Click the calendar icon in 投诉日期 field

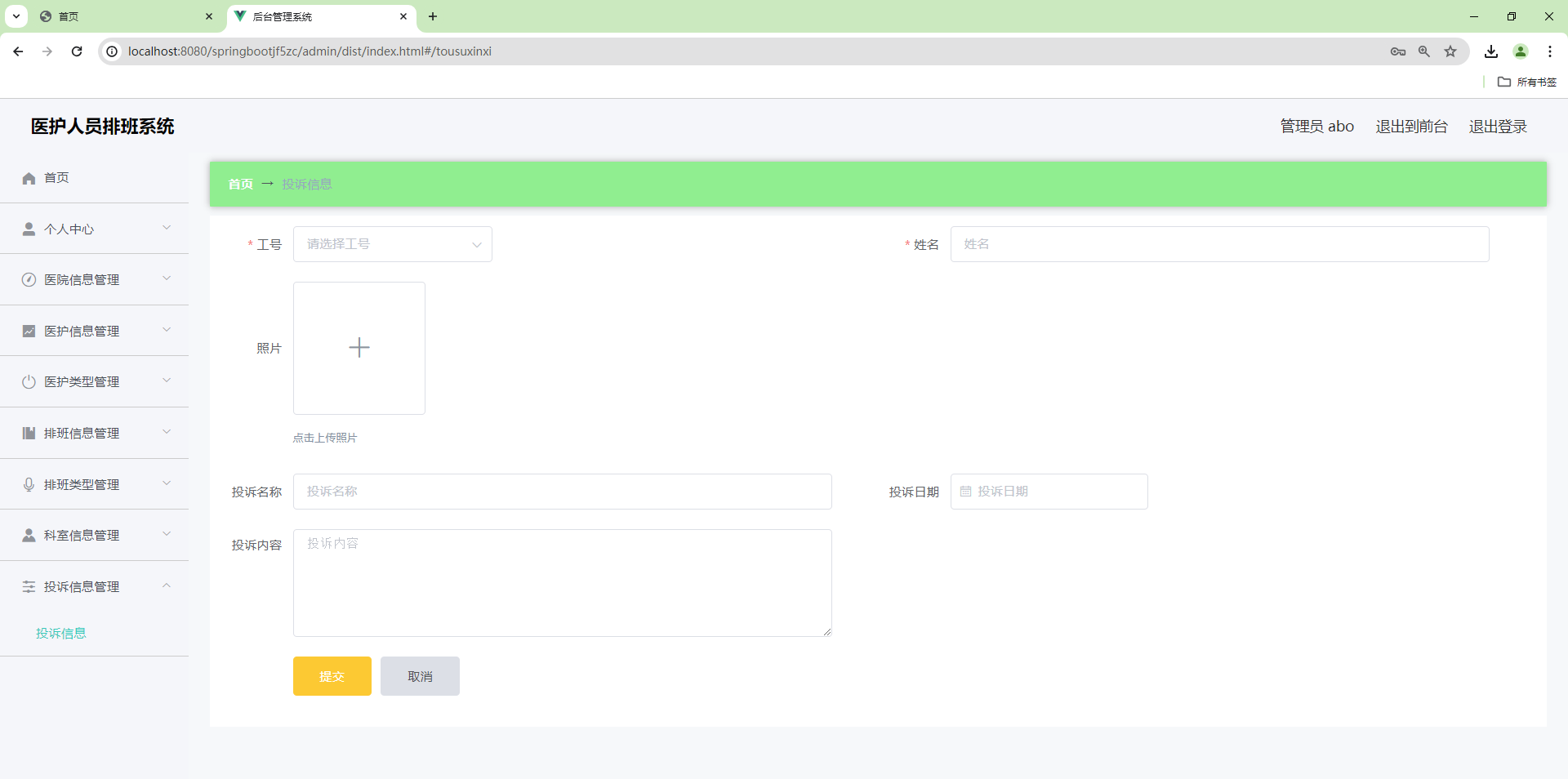[966, 492]
